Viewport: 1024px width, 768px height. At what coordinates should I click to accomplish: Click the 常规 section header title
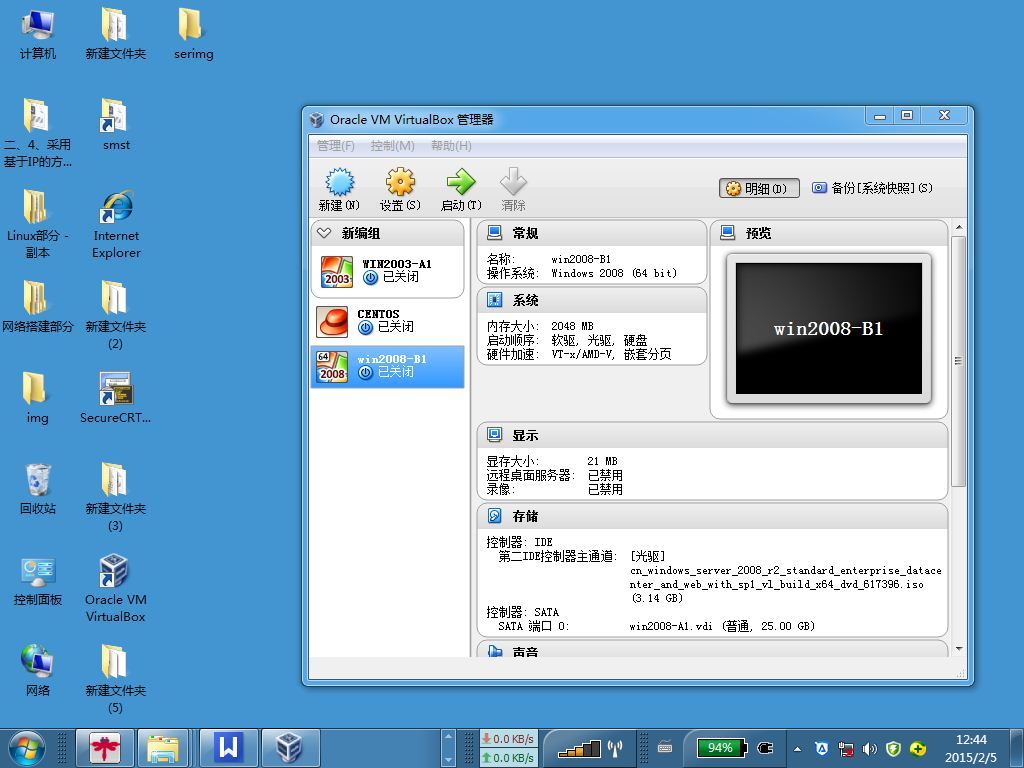(525, 233)
